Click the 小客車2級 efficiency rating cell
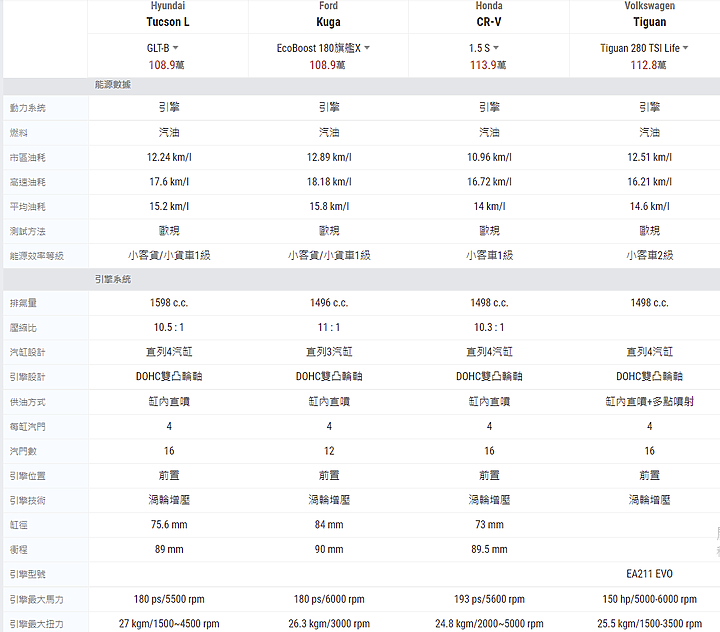 (x=650, y=255)
